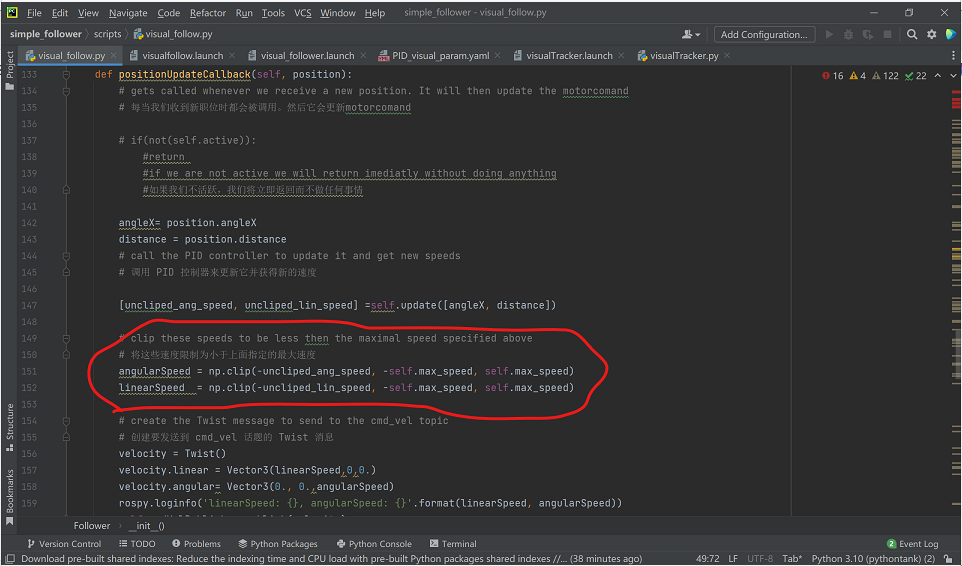Open the VCS menu
The image size is (962, 566).
[x=302, y=12]
